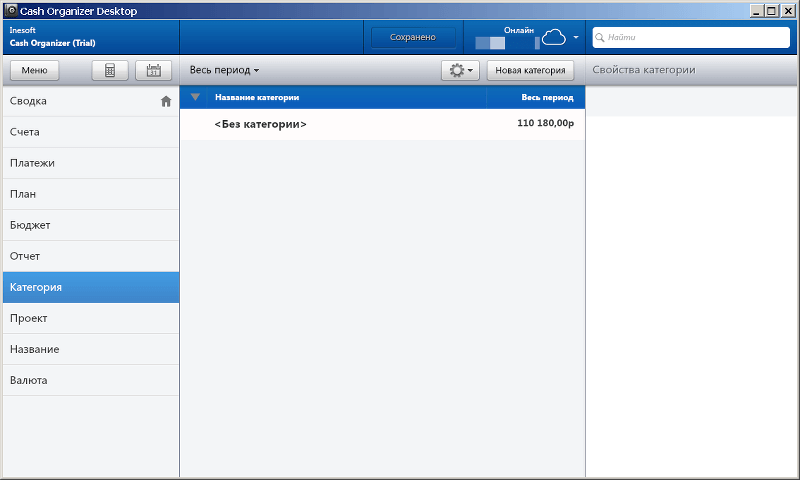Open the Название section
The width and height of the screenshot is (800, 480).
tap(91, 349)
